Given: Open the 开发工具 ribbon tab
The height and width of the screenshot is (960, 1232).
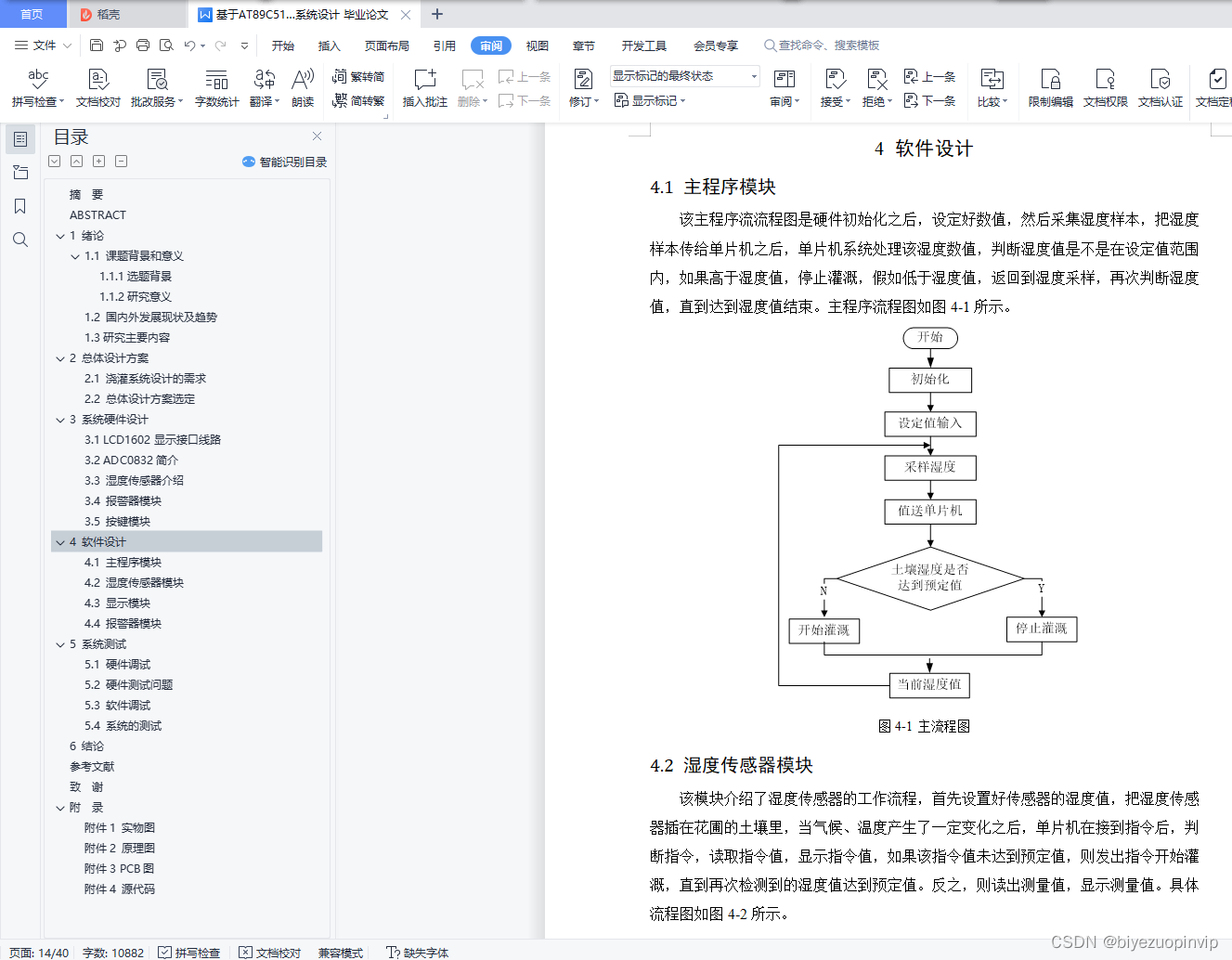Looking at the screenshot, I should [644, 45].
